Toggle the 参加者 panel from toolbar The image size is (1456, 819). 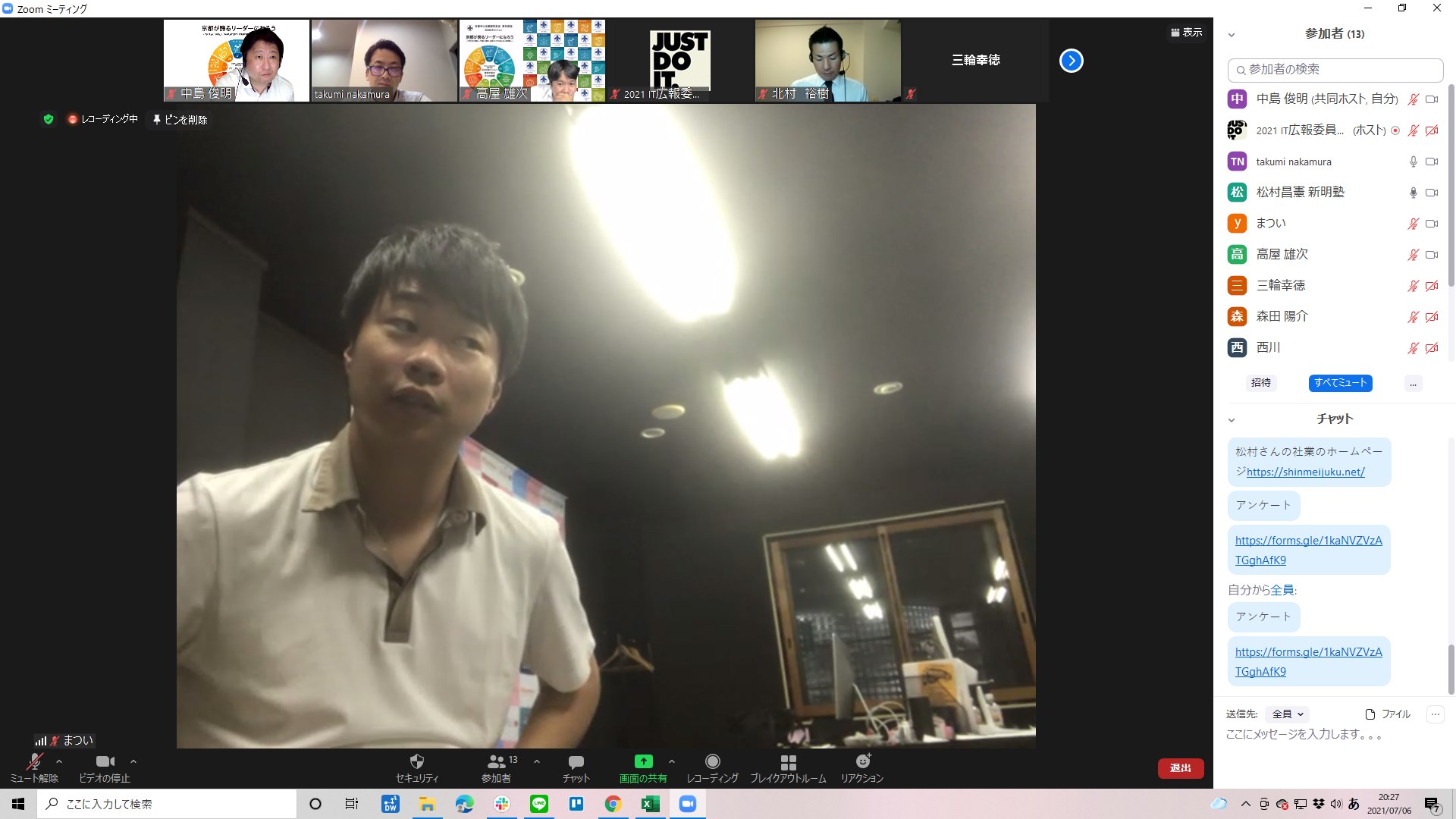[x=497, y=767]
